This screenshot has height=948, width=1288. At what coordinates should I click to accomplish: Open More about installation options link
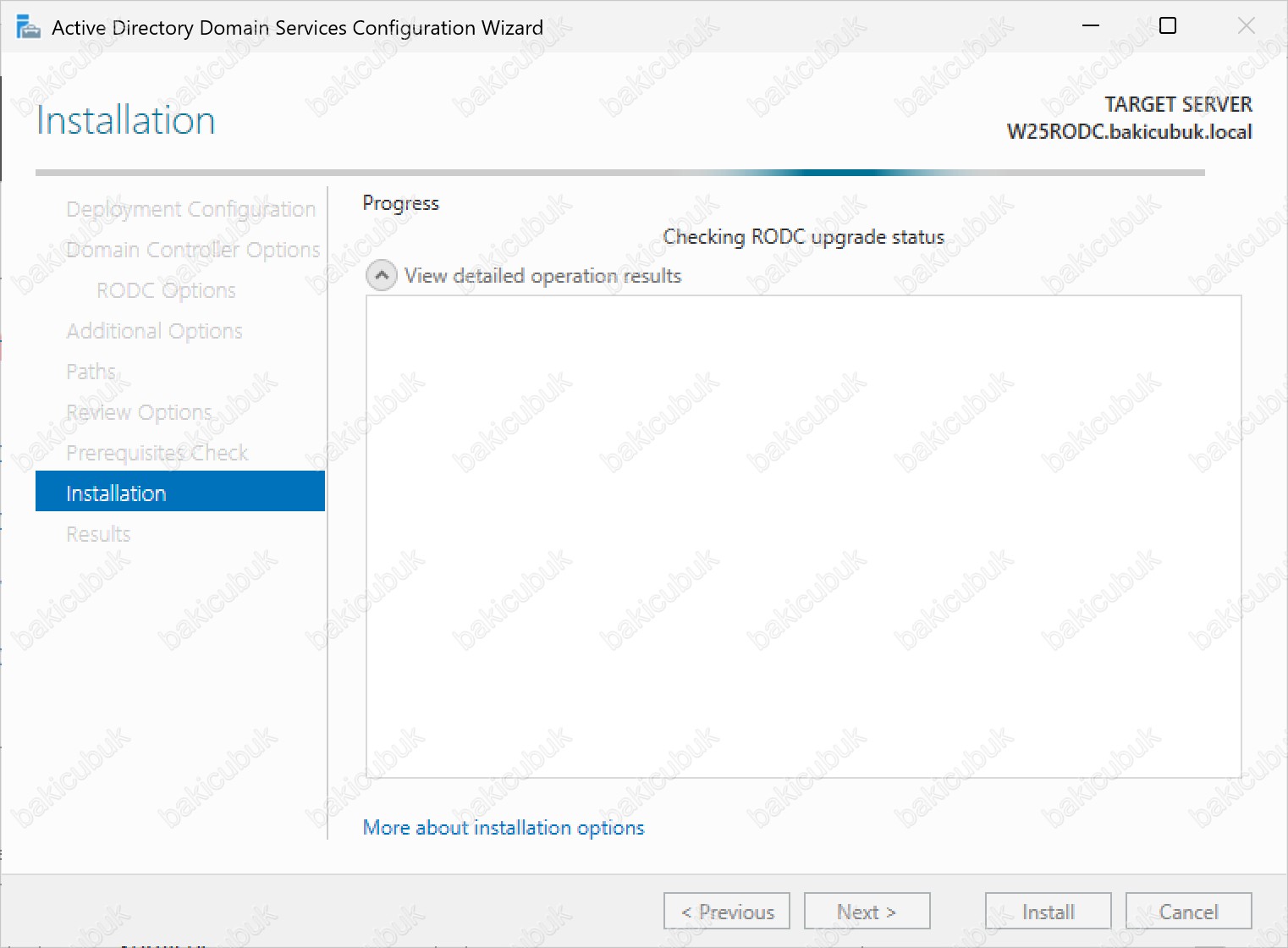click(x=504, y=827)
